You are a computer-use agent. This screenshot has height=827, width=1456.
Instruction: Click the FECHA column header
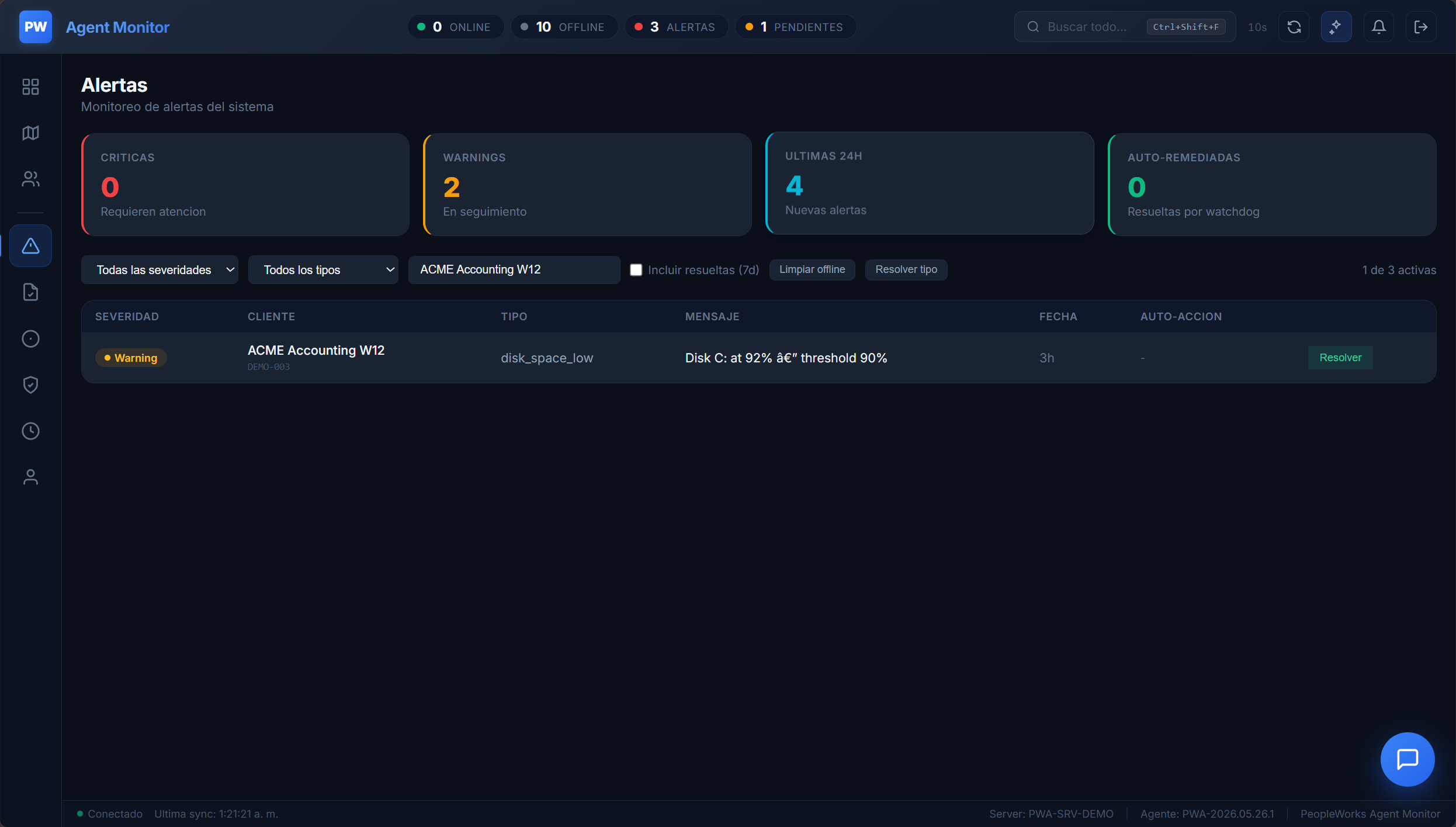pos(1058,317)
